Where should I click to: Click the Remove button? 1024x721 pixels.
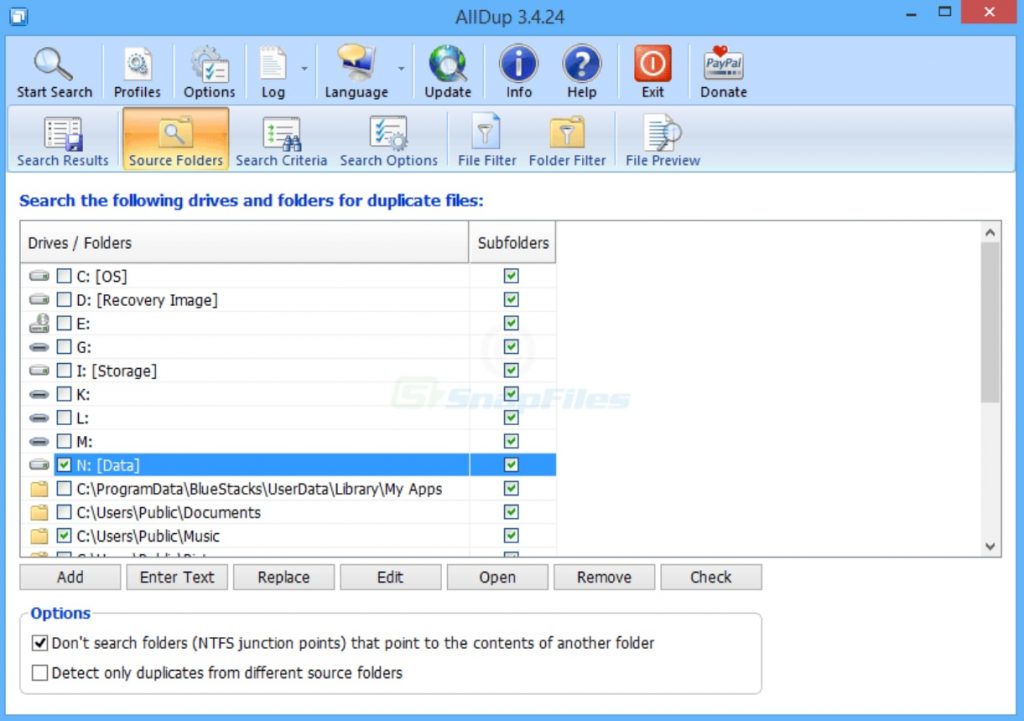(604, 577)
